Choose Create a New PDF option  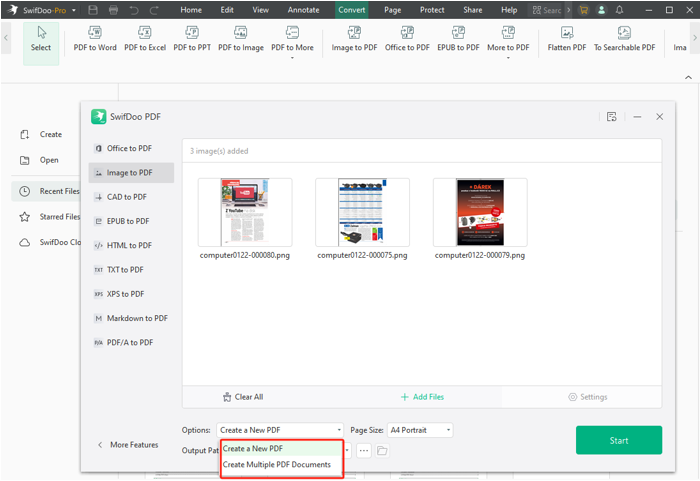(282, 448)
